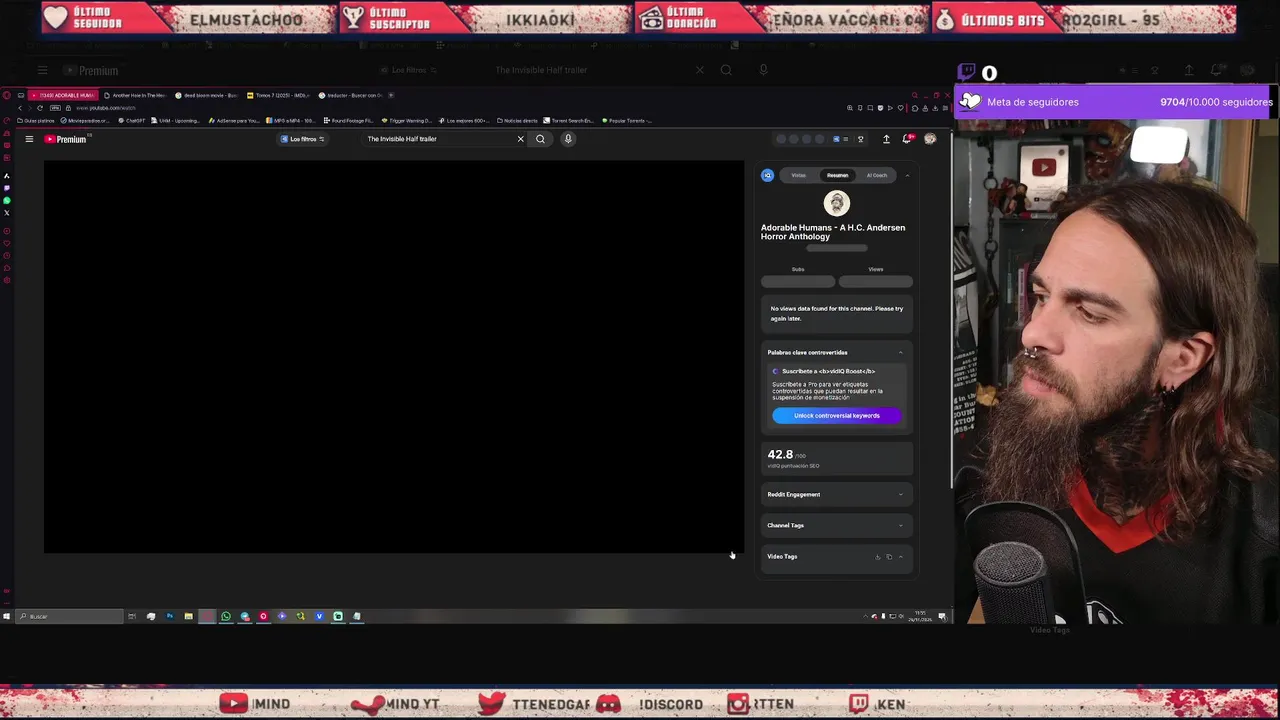Open a new browser tab

391,95
